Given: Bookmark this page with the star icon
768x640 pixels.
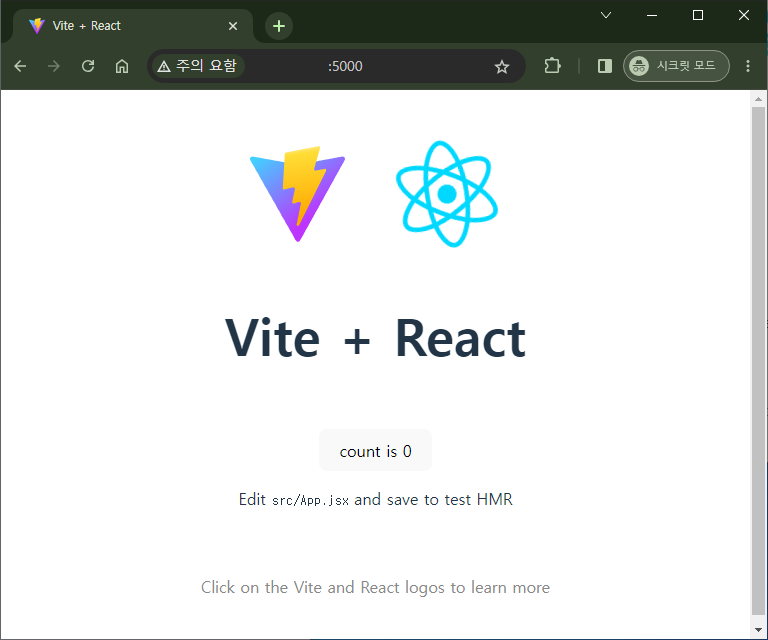Looking at the screenshot, I should coord(502,67).
